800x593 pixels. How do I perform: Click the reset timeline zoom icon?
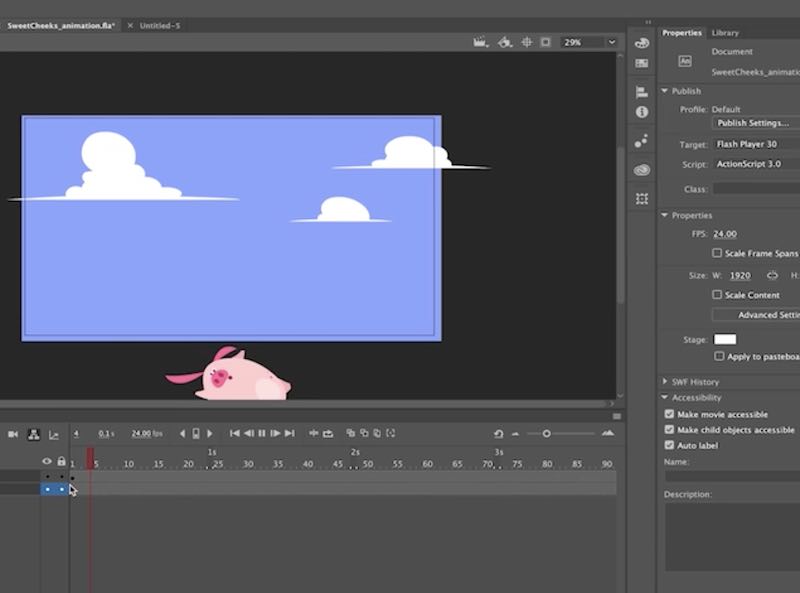(x=498, y=434)
